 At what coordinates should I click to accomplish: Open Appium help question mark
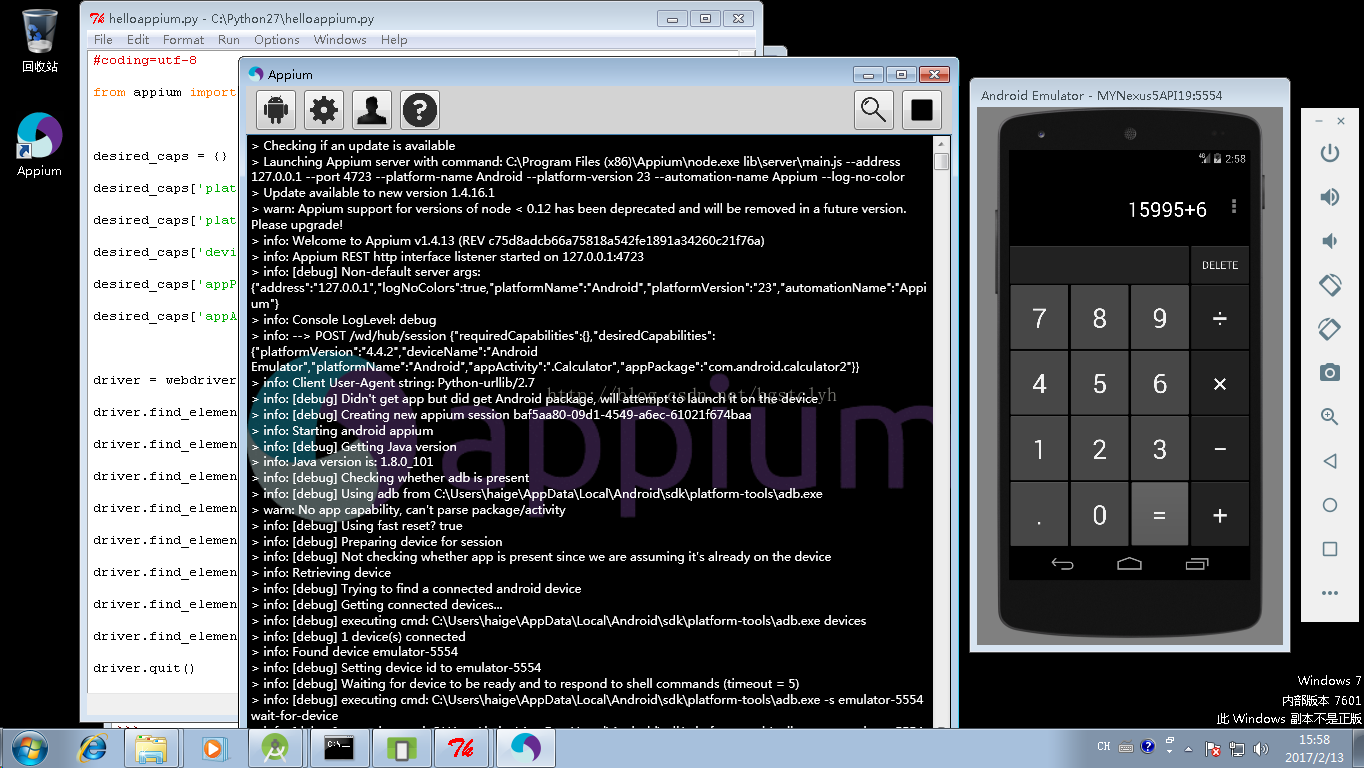tap(420, 110)
